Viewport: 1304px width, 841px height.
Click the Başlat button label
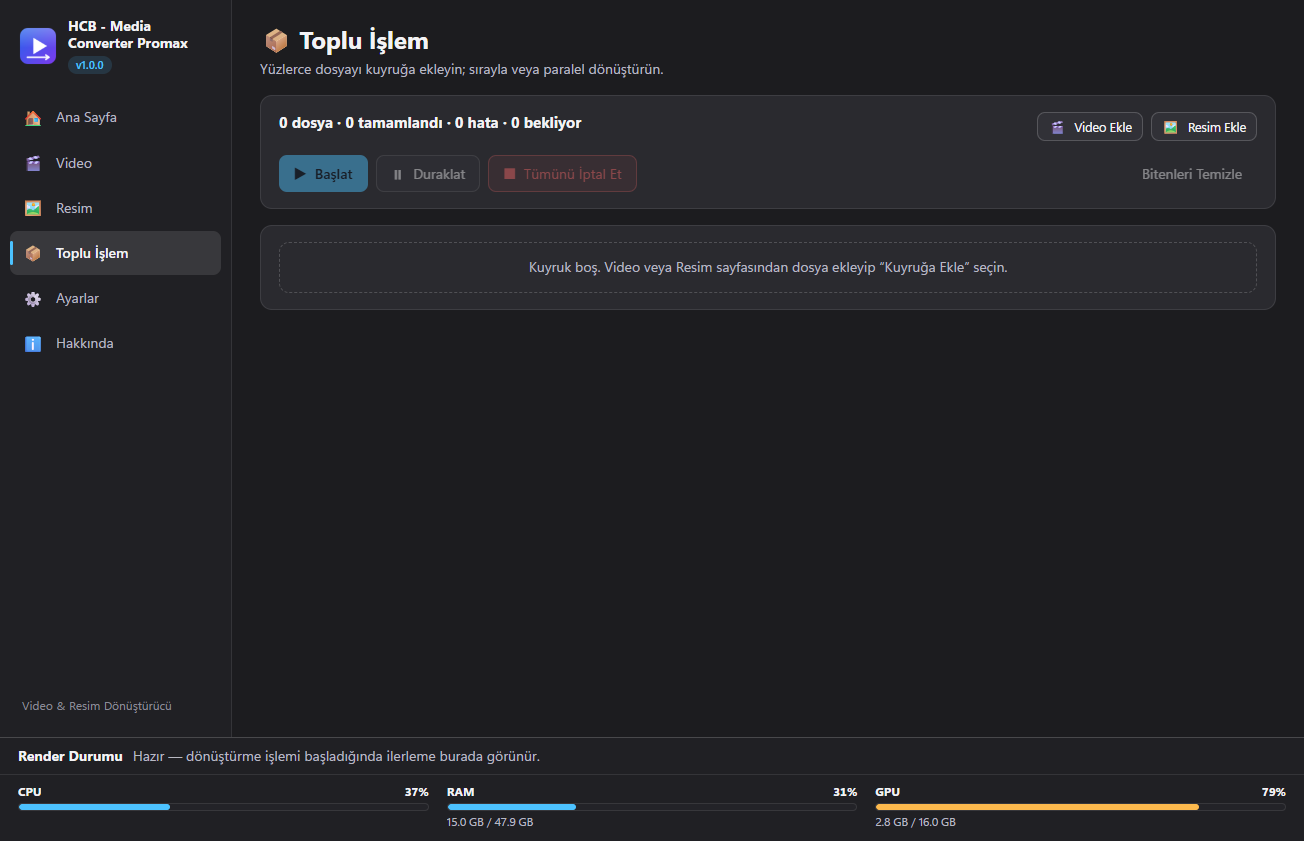334,174
